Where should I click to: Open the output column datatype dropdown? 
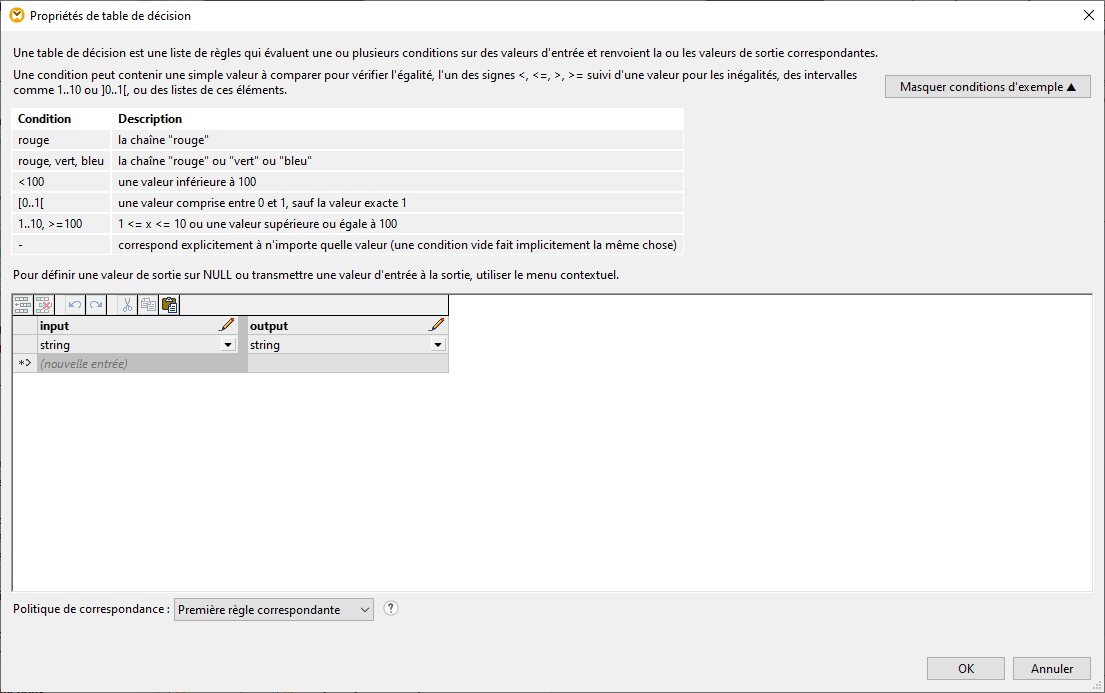pos(438,344)
